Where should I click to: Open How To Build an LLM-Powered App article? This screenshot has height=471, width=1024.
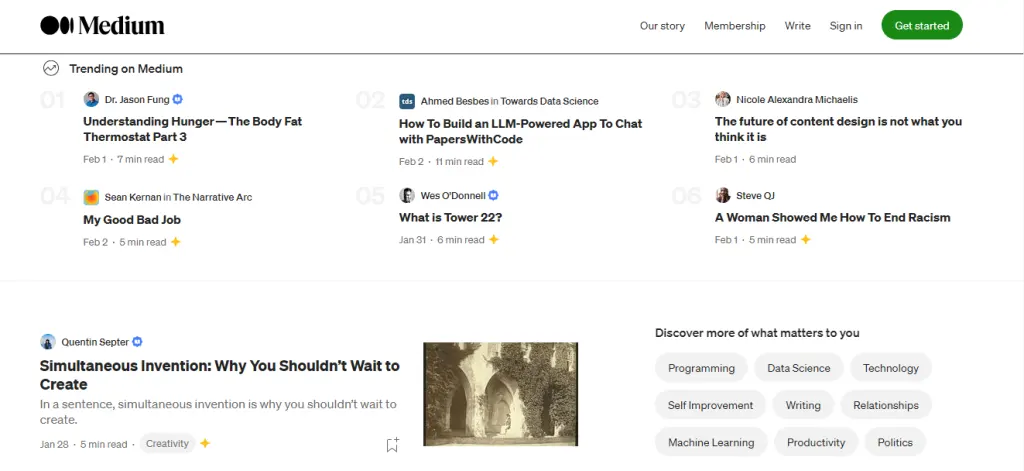click(520, 131)
